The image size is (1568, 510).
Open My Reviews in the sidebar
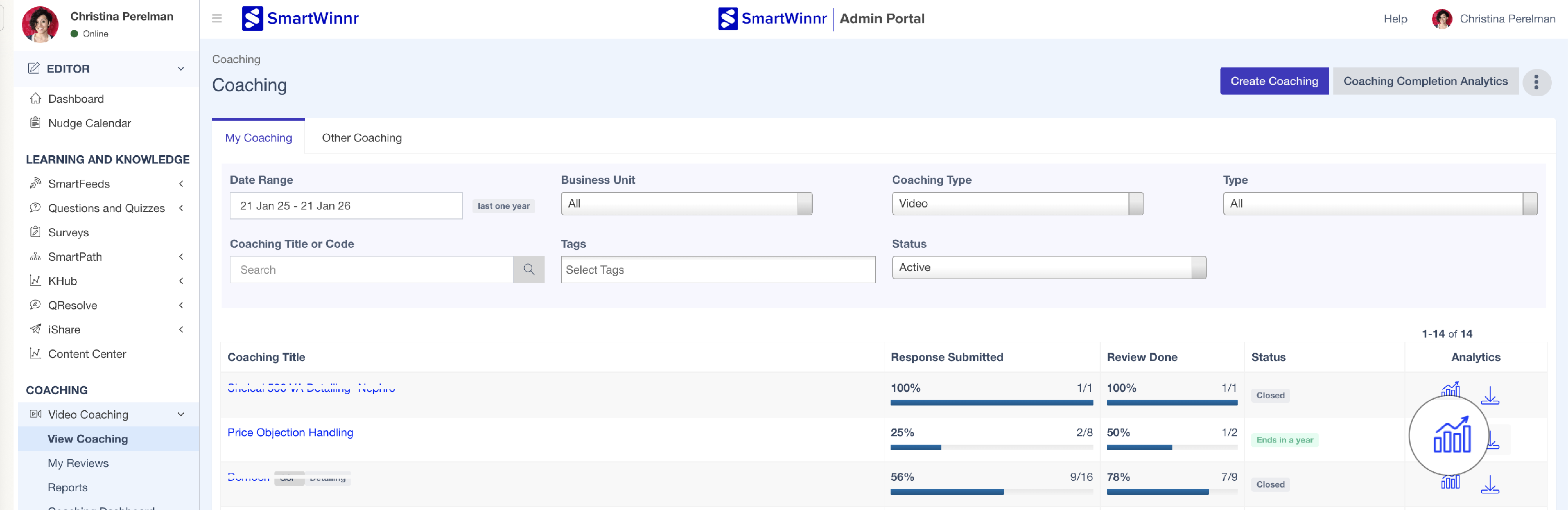[x=78, y=463]
